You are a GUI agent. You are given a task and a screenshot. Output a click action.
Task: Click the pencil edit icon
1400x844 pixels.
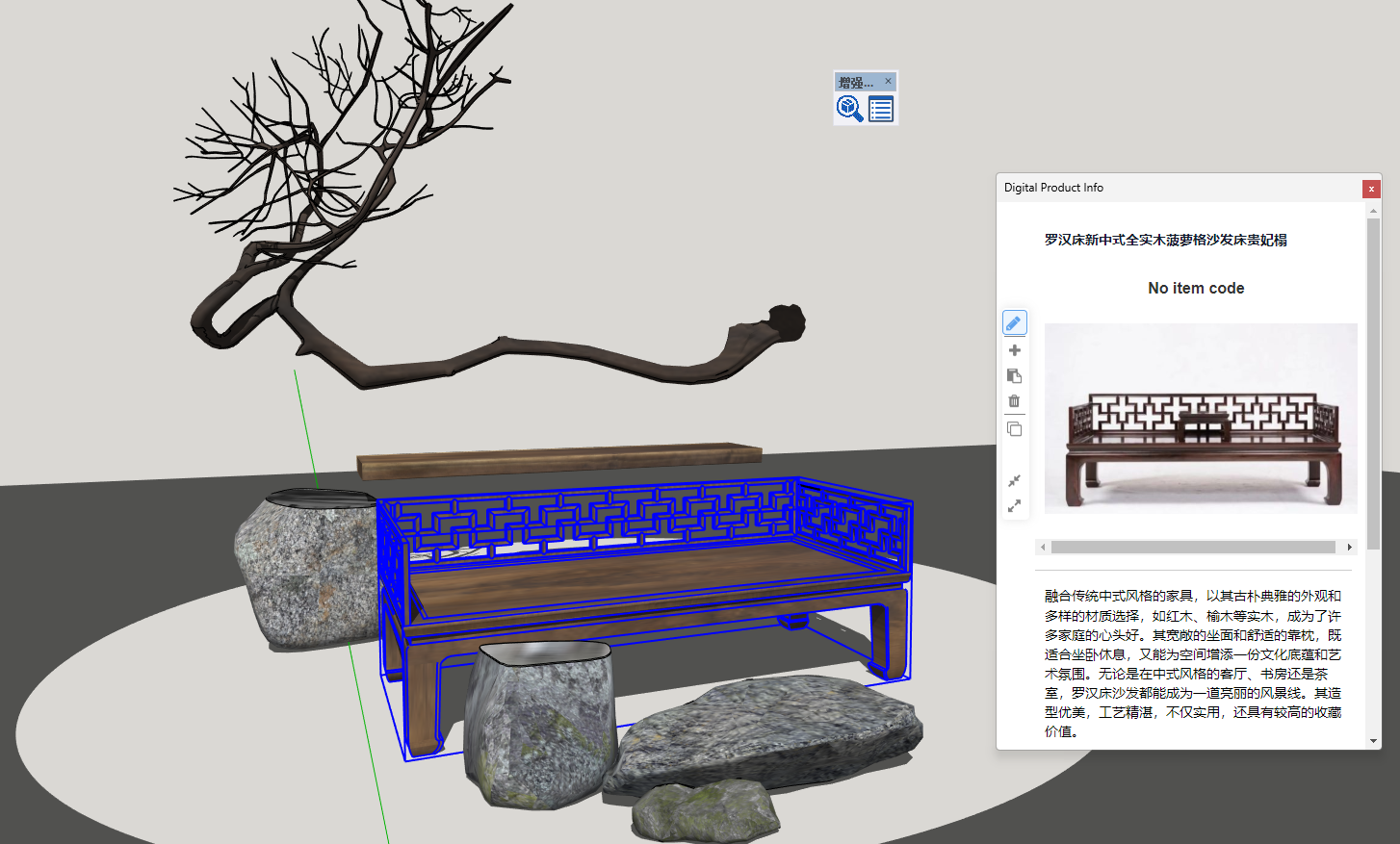[1014, 323]
